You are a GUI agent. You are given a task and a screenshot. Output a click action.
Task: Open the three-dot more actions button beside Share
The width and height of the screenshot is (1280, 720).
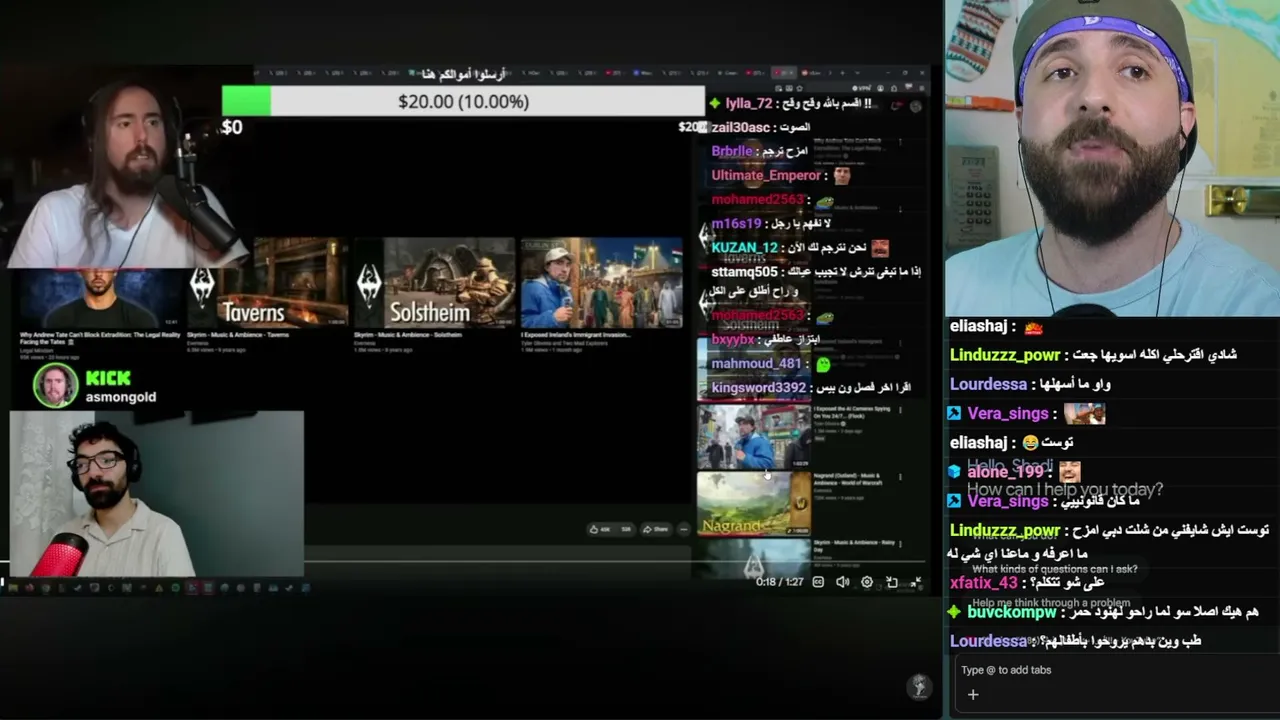pyautogui.click(x=683, y=529)
